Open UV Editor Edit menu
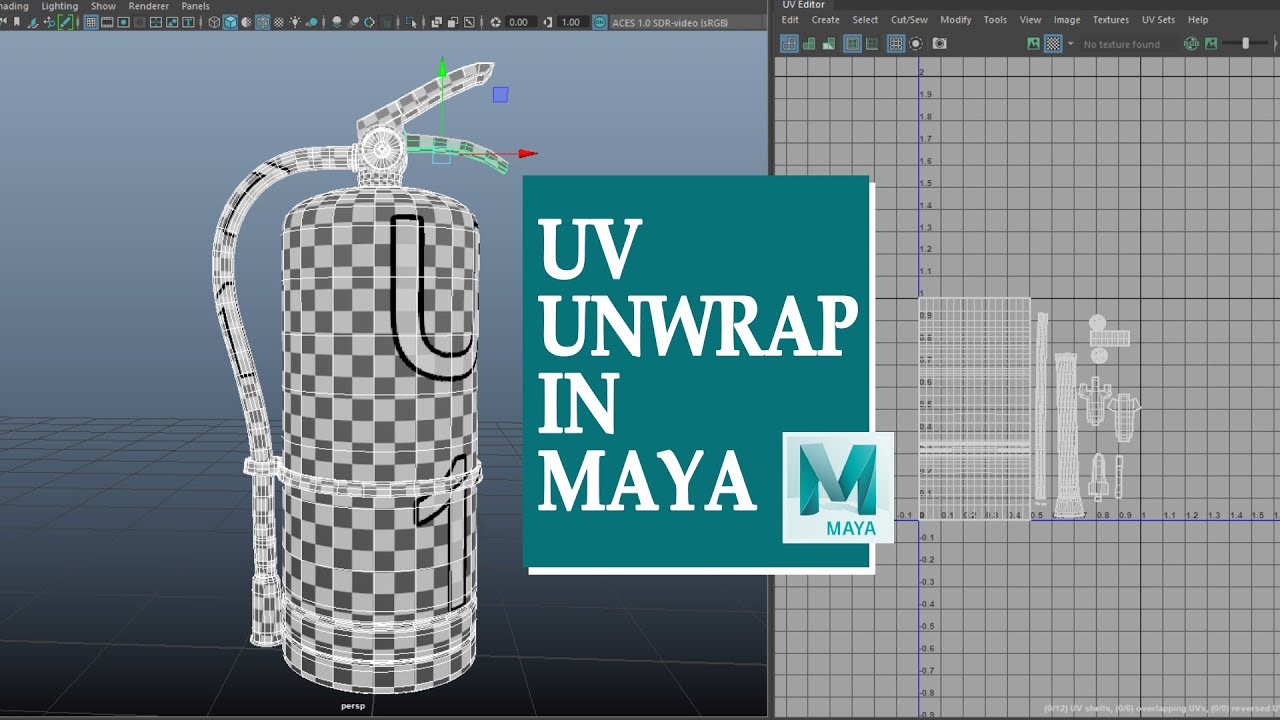This screenshot has height=720, width=1280. [x=790, y=20]
